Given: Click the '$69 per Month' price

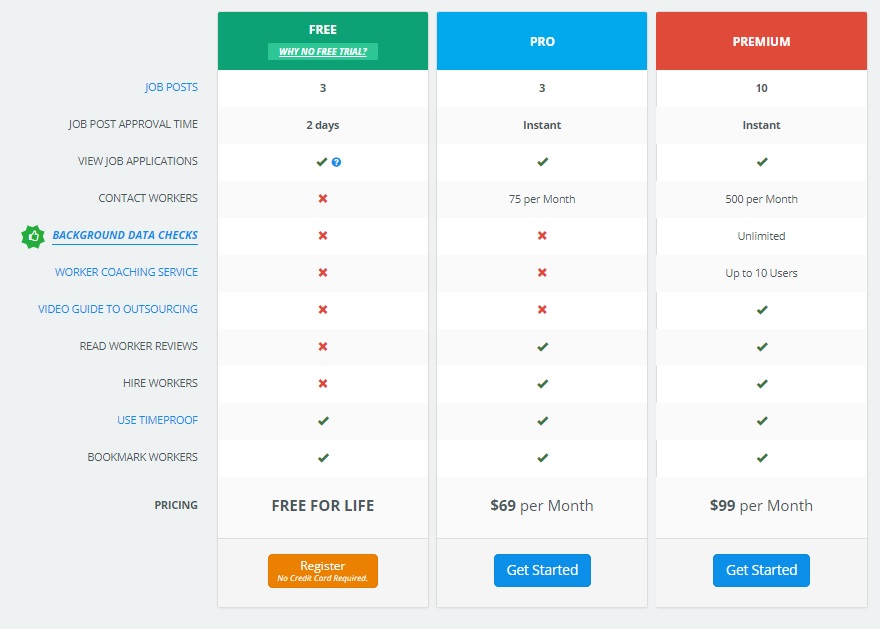Looking at the screenshot, I should pyautogui.click(x=542, y=506).
